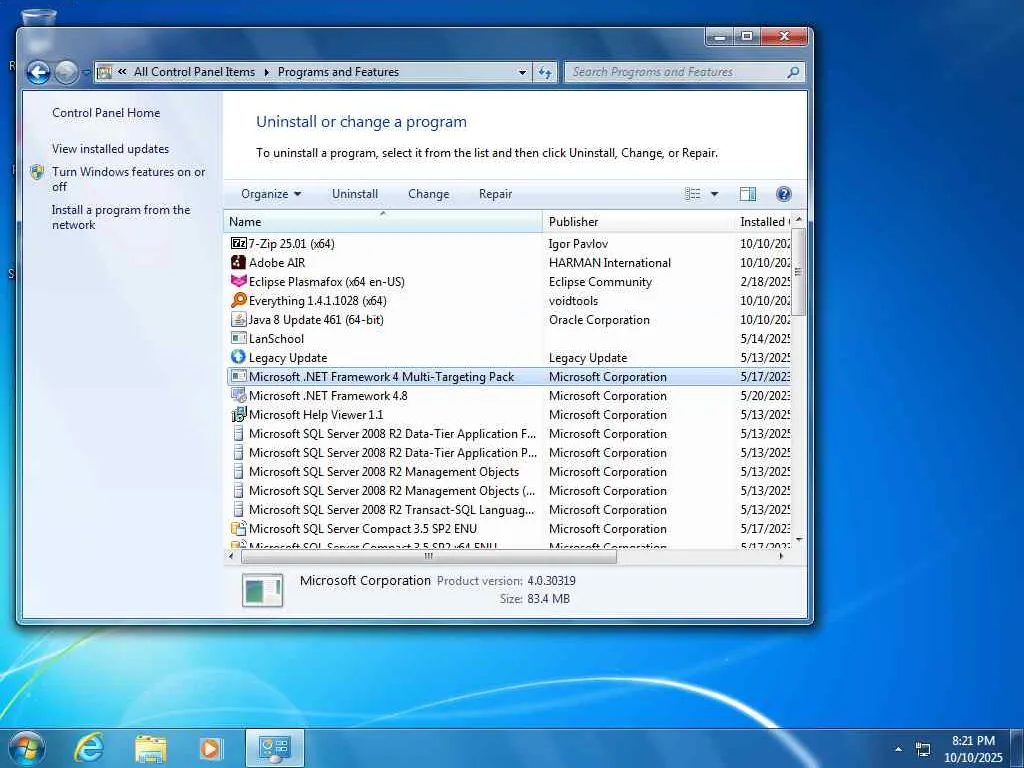Screen dimensions: 1024x768
Task: Show hidden tray icons
Action: (899, 749)
